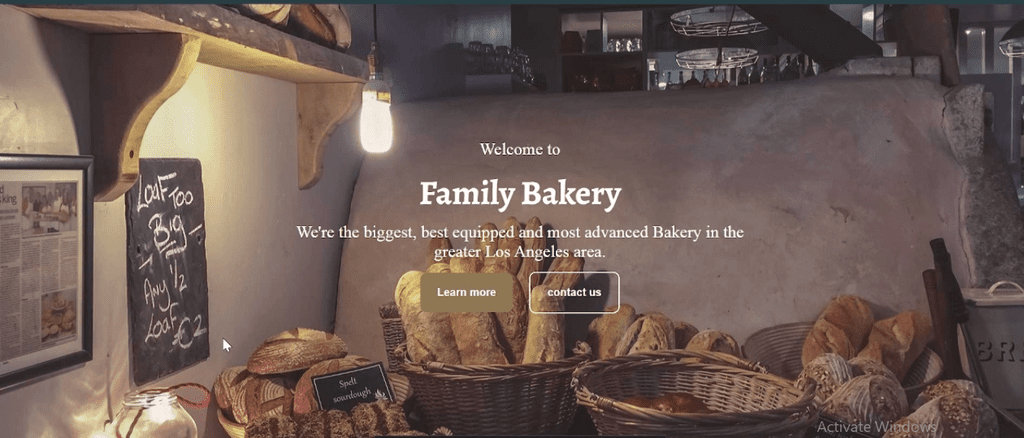Click the framed newspaper article
This screenshot has width=1024, height=438.
(x=44, y=268)
